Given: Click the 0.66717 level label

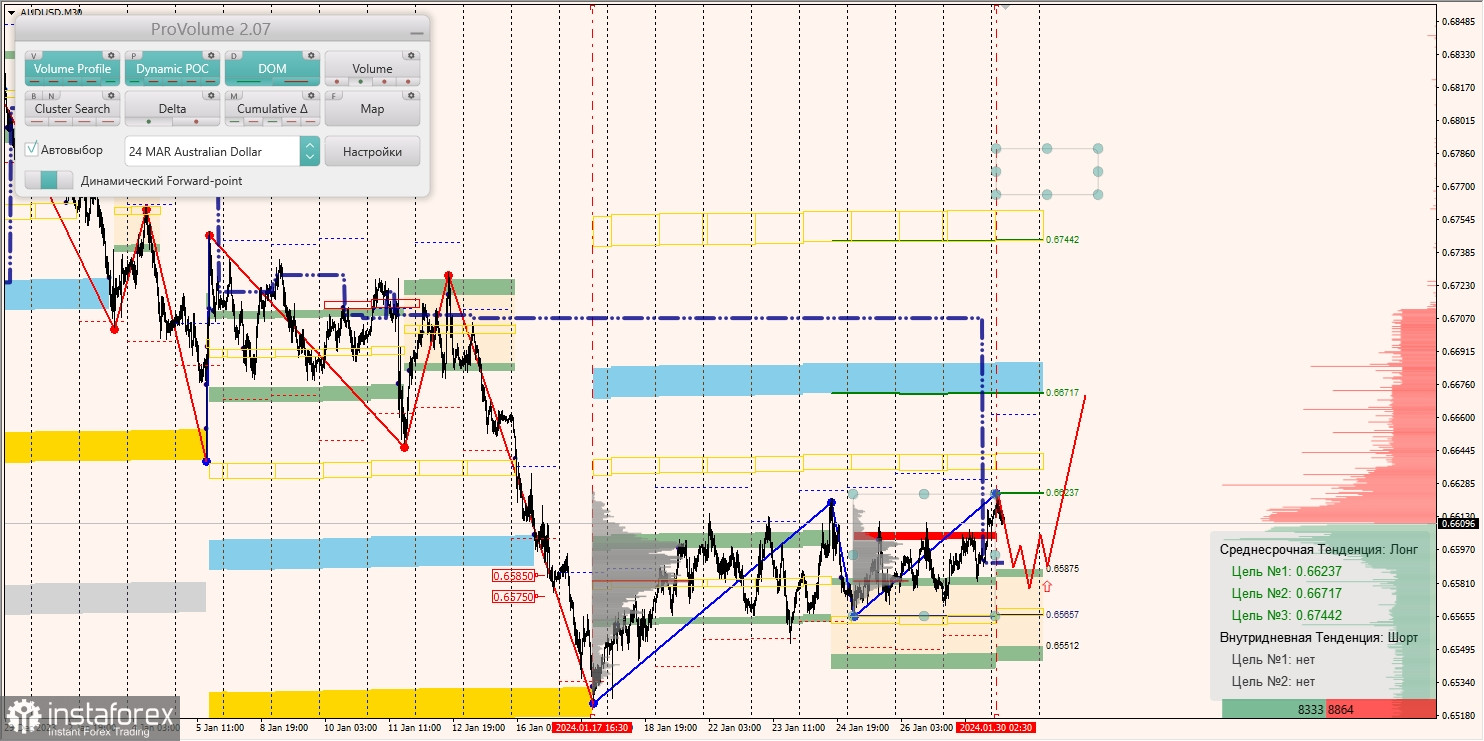Looking at the screenshot, I should point(1062,393).
